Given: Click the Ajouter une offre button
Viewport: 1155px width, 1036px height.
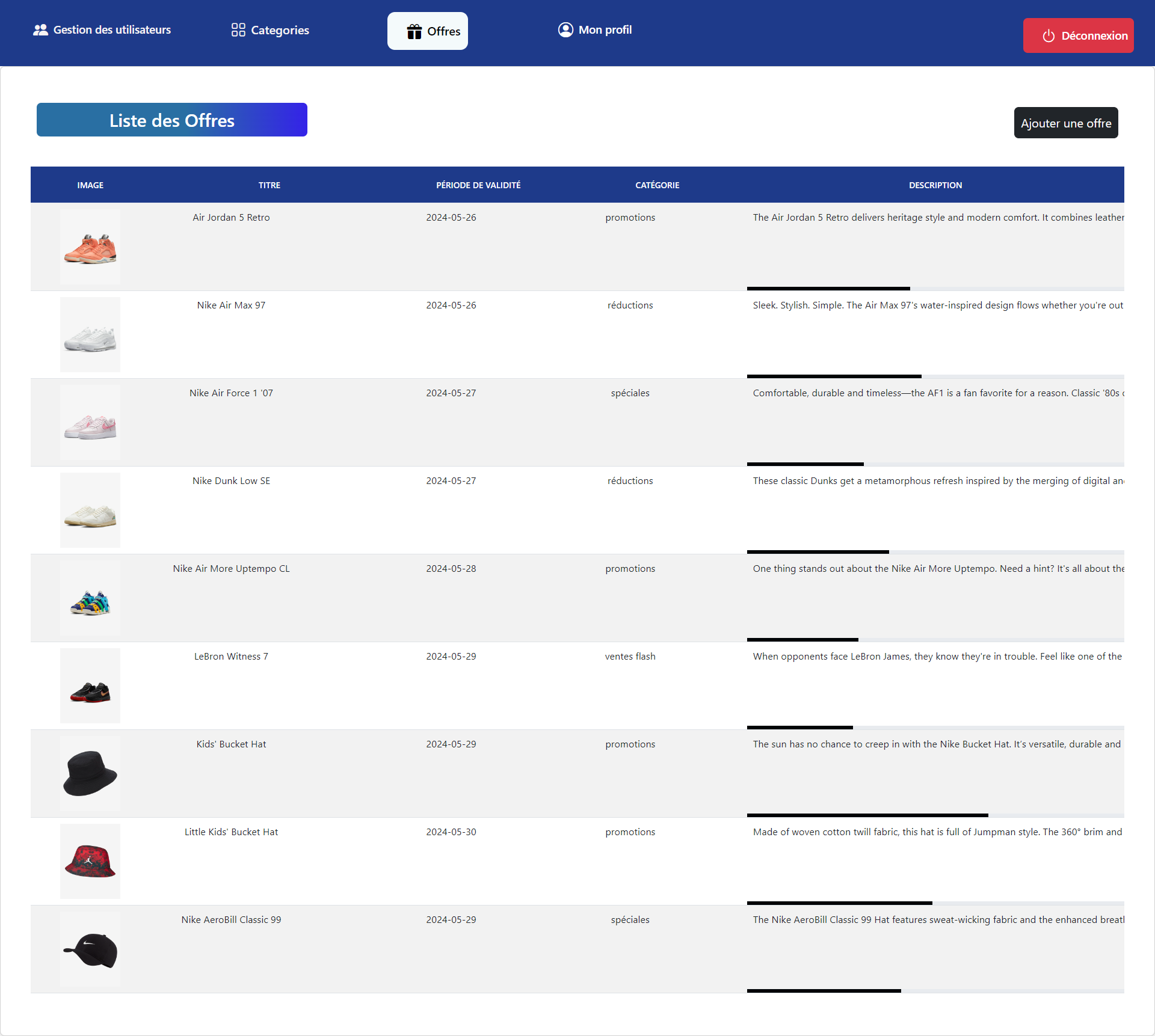Looking at the screenshot, I should (1066, 123).
